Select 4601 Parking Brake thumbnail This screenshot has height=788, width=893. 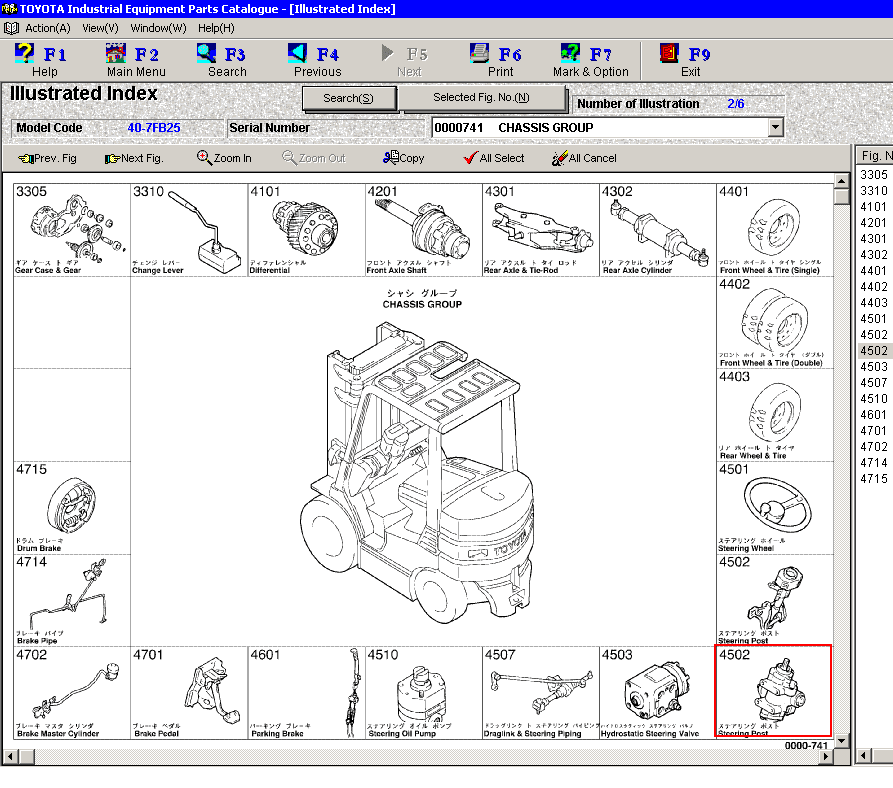pos(306,693)
